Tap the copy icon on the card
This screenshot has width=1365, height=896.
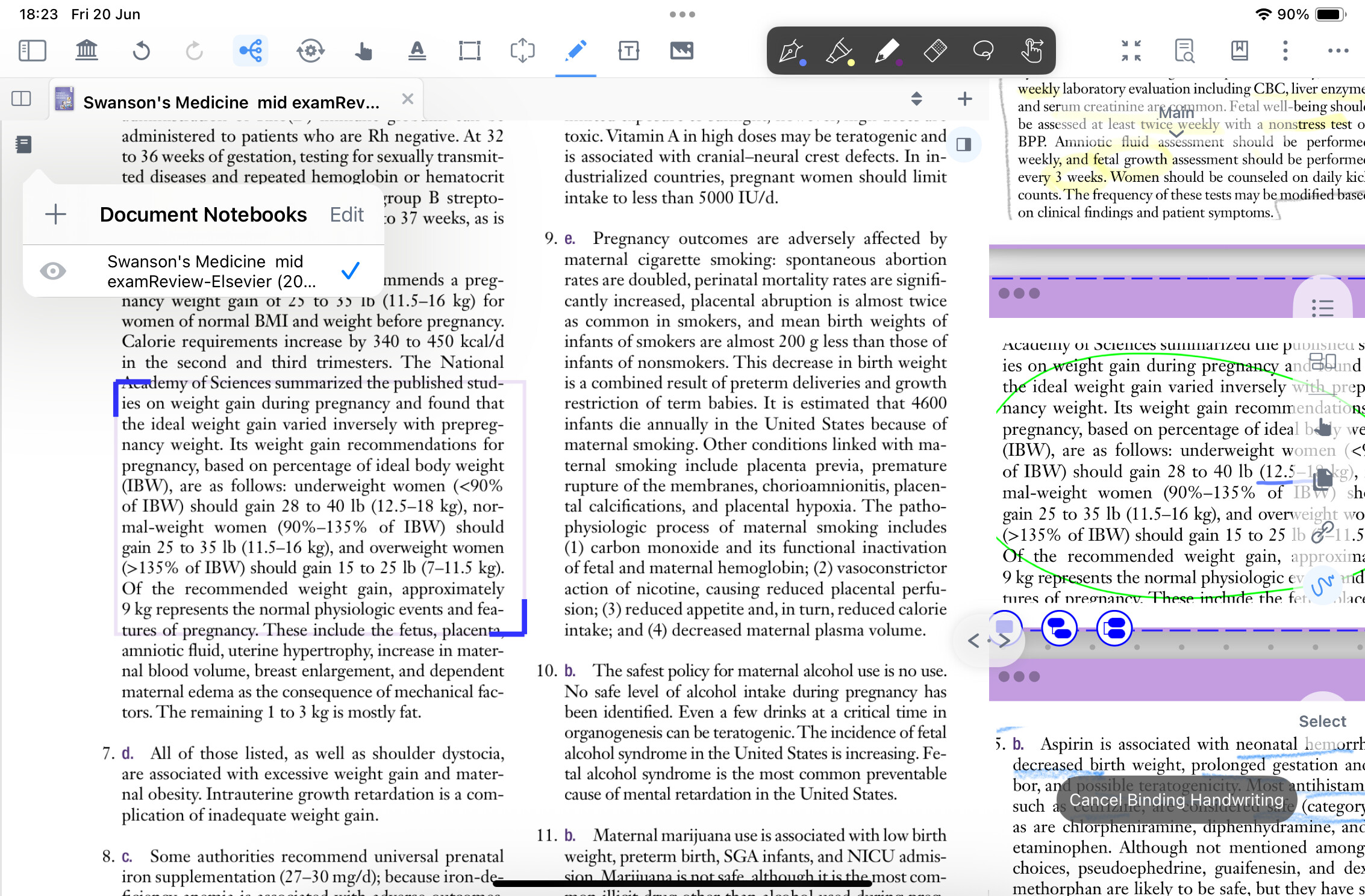pyautogui.click(x=1323, y=479)
